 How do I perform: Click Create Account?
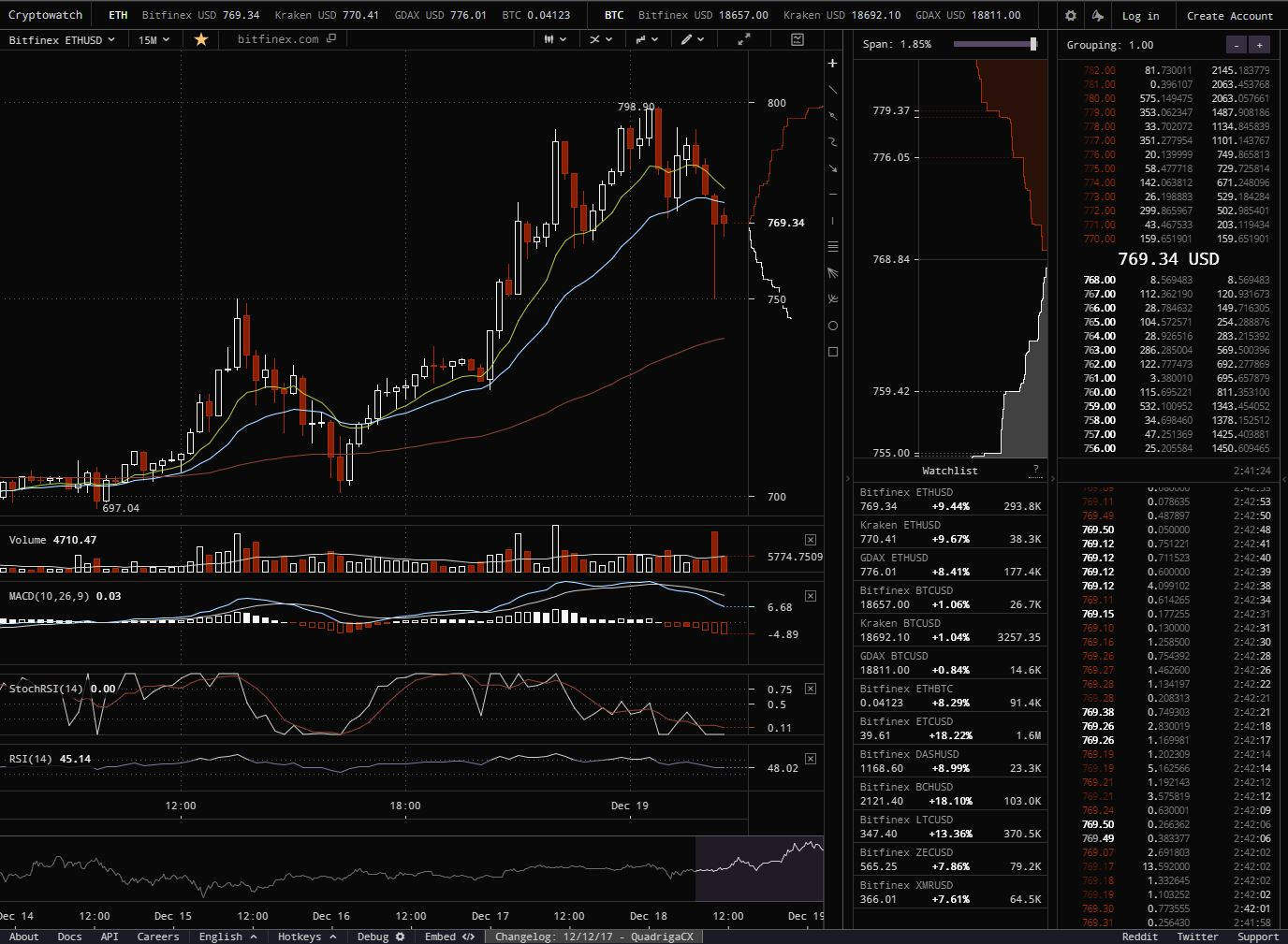(1230, 16)
